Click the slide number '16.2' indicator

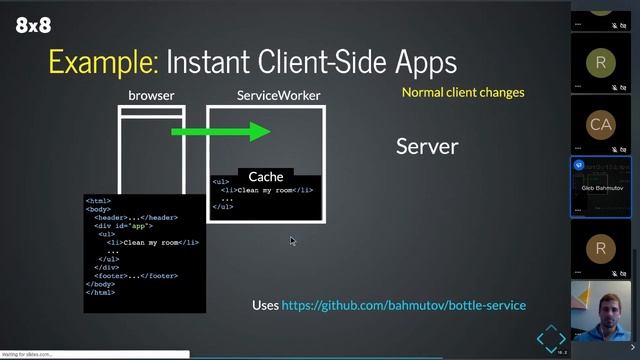pyautogui.click(x=562, y=353)
